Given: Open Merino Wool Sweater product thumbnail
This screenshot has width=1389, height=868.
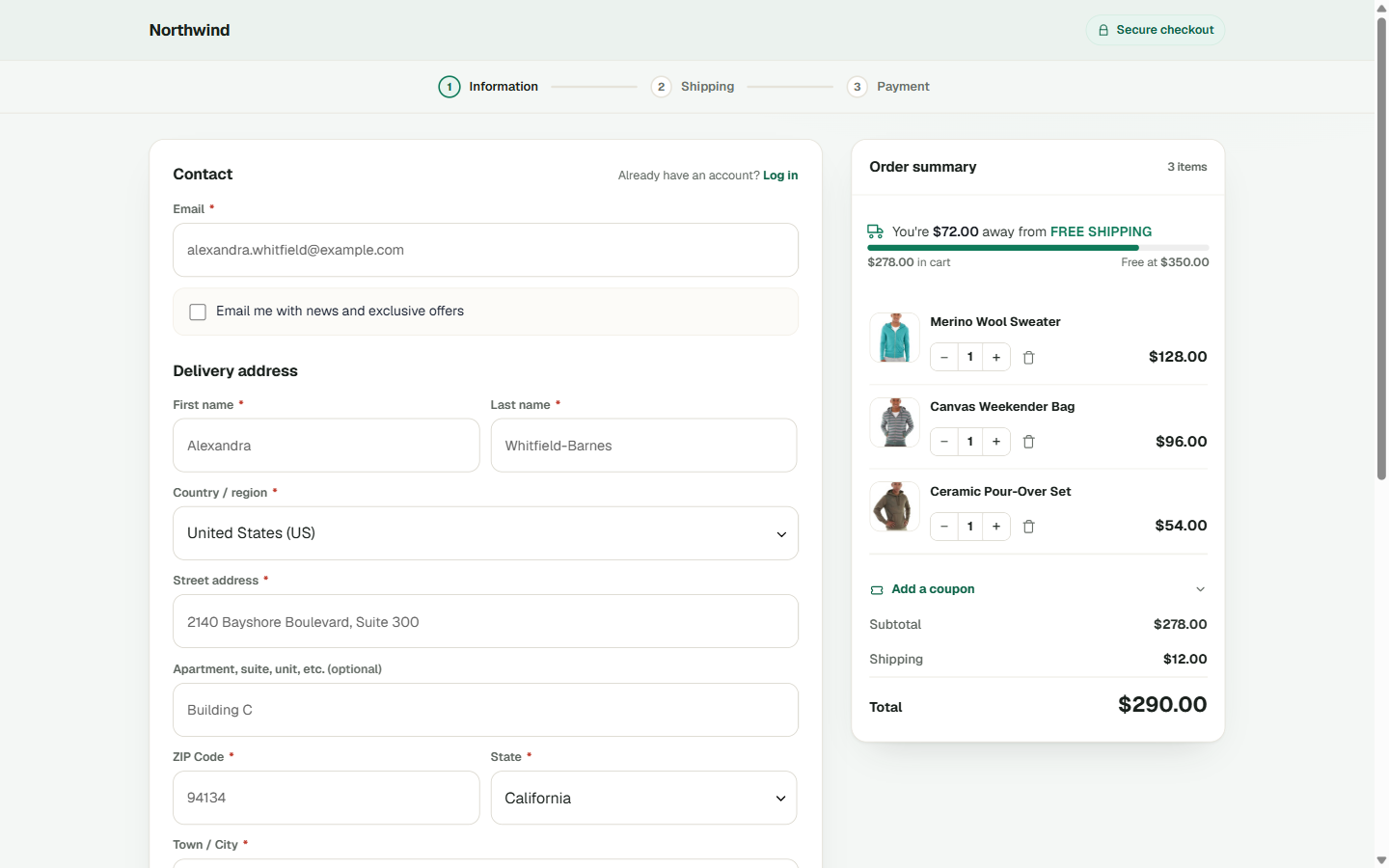Looking at the screenshot, I should coord(894,338).
